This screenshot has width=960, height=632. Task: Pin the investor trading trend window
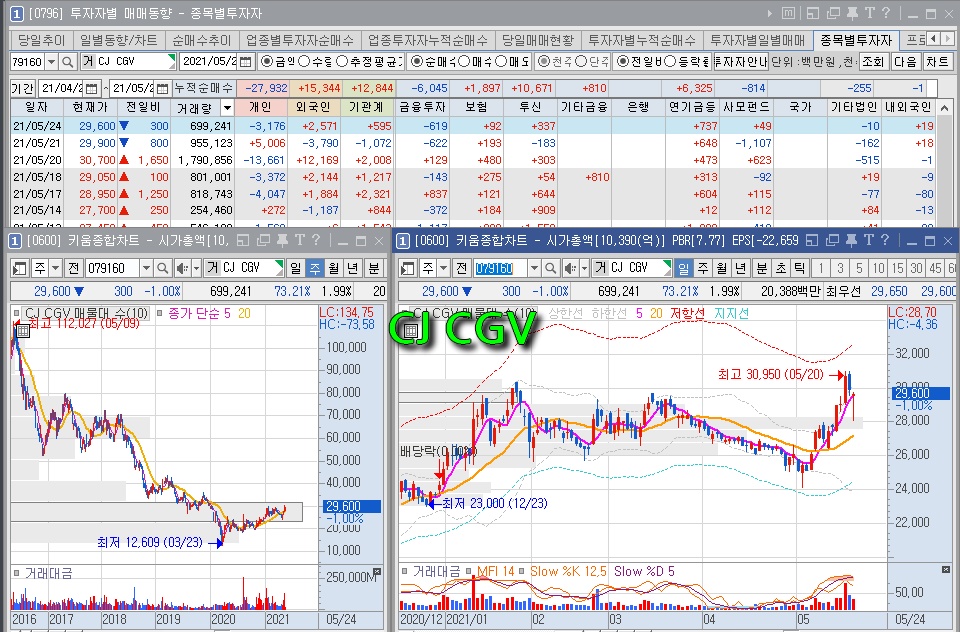click(852, 13)
